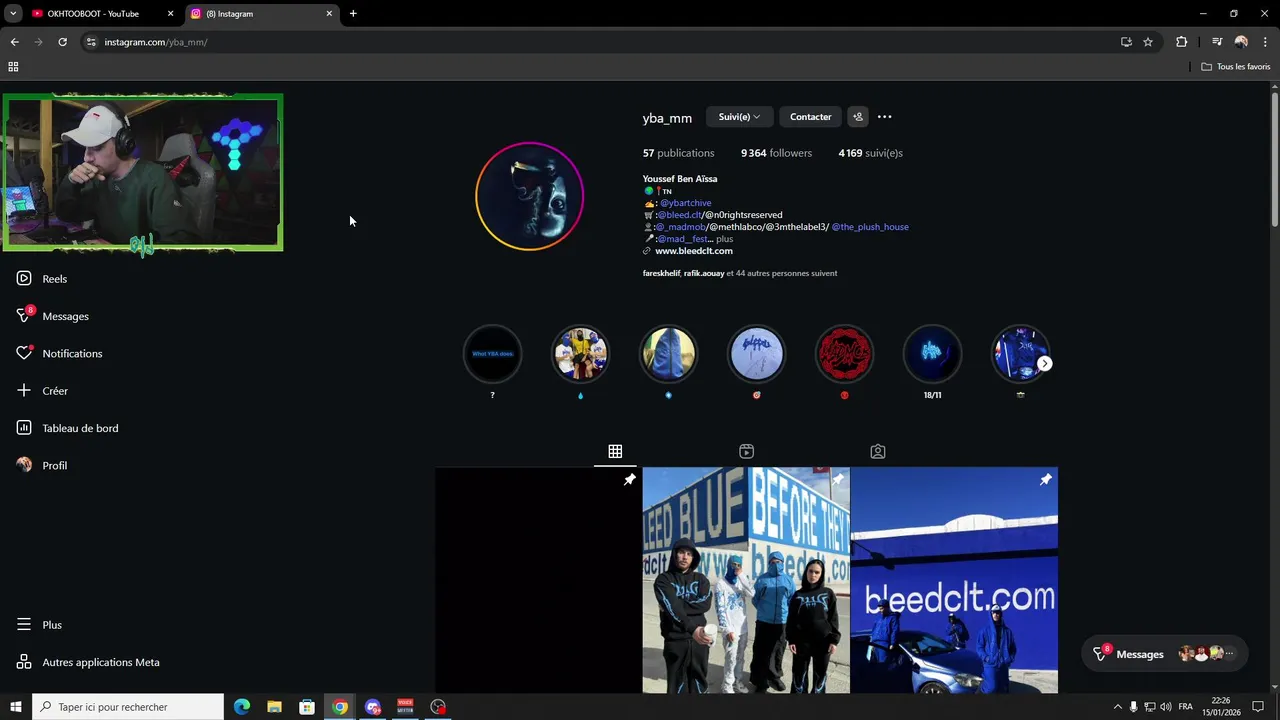This screenshot has height=720, width=1280.
Task: Open Chrome extensions puzzle icon
Action: click(1181, 42)
